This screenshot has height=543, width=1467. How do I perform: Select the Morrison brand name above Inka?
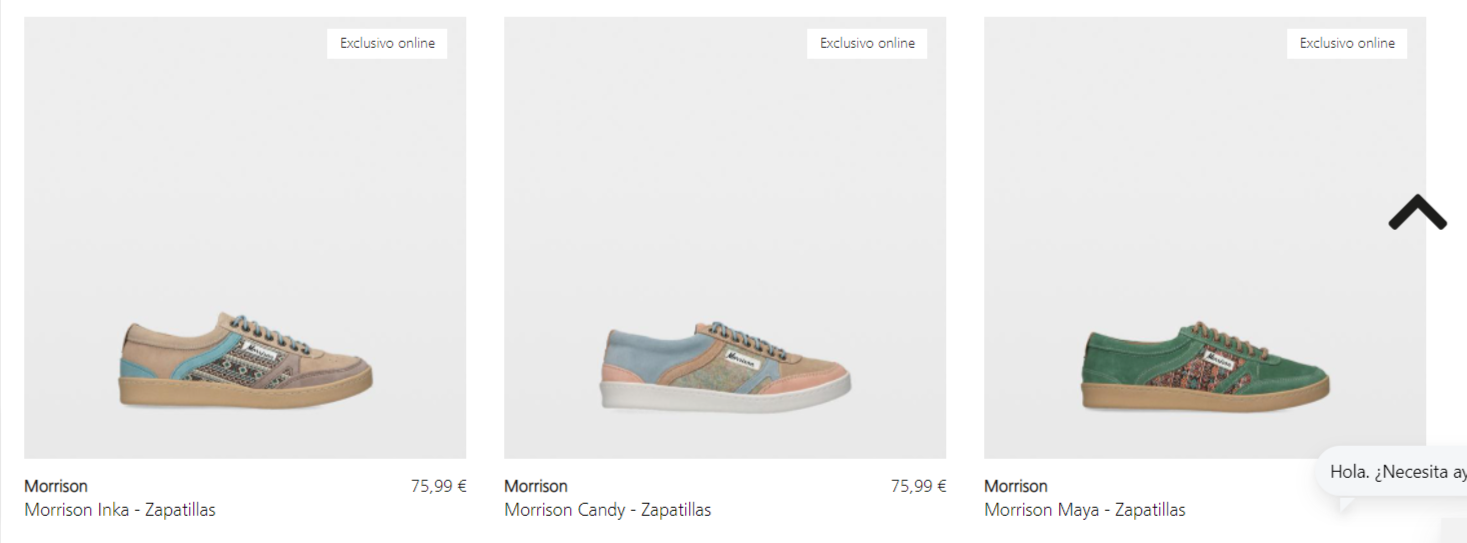(x=56, y=486)
